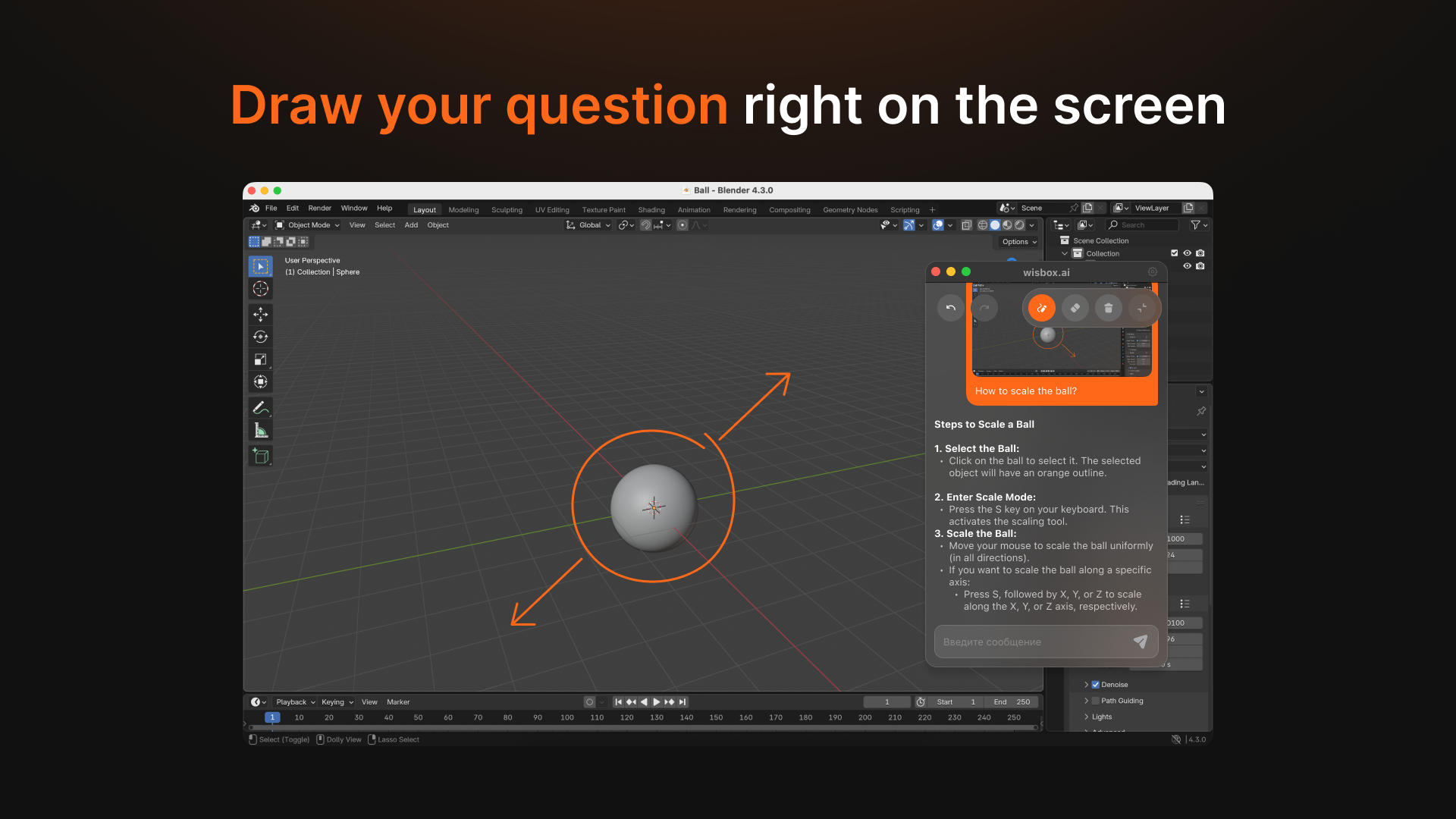Switch to the Sculpting workspace tab
Screen dimensions: 1456x819
(x=507, y=210)
